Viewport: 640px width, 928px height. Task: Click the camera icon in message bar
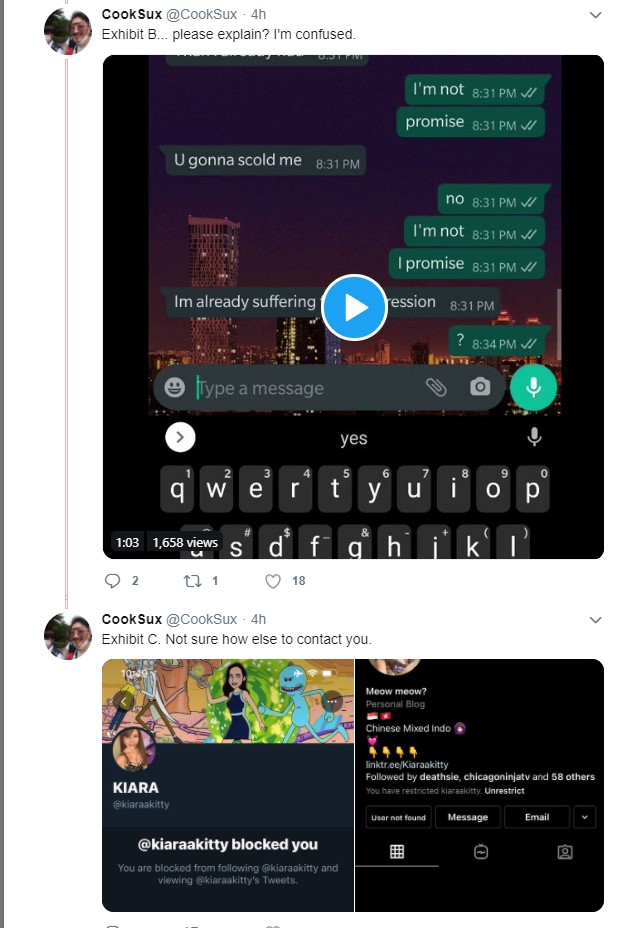point(480,387)
